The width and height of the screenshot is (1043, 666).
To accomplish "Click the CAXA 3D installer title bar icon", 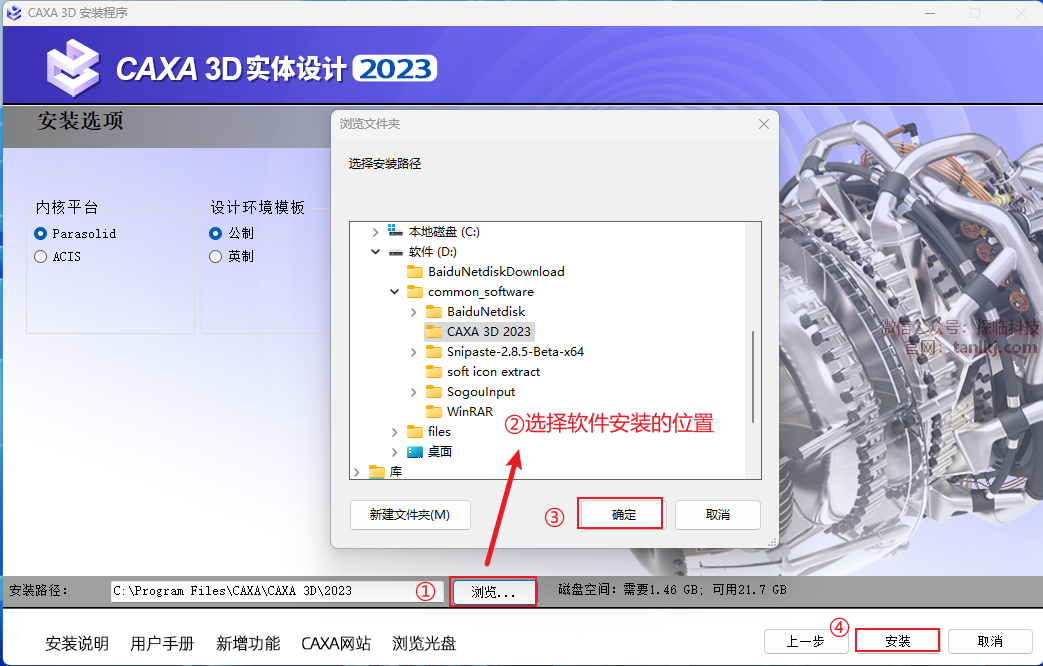I will tap(14, 13).
